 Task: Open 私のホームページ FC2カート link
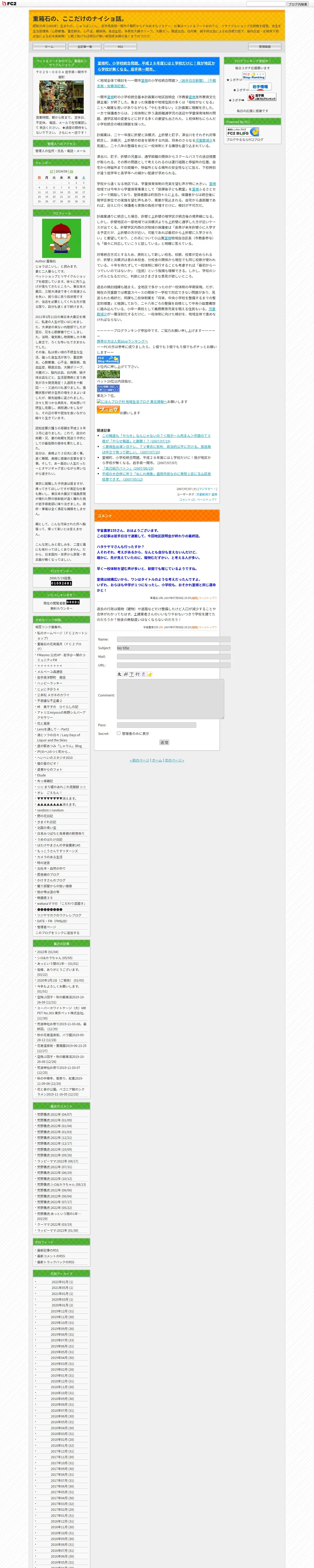click(62, 636)
